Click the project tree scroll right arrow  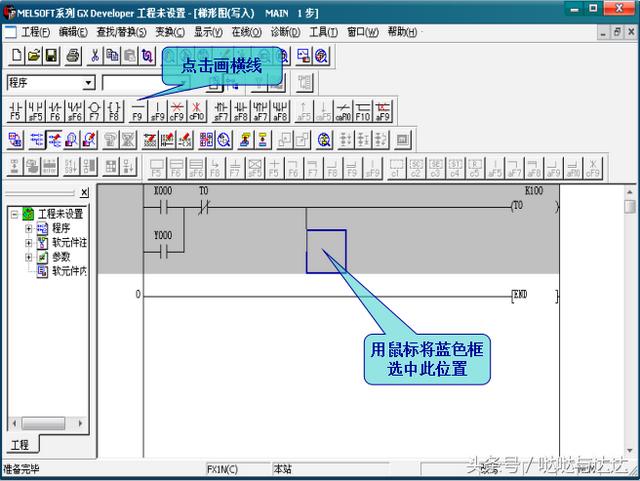pos(80,423)
